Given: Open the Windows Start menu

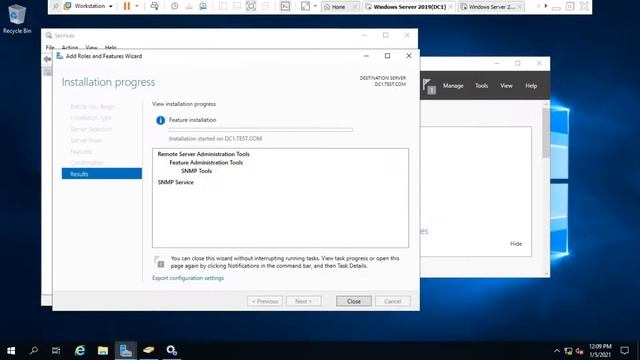Looking at the screenshot, I should [x=11, y=351].
